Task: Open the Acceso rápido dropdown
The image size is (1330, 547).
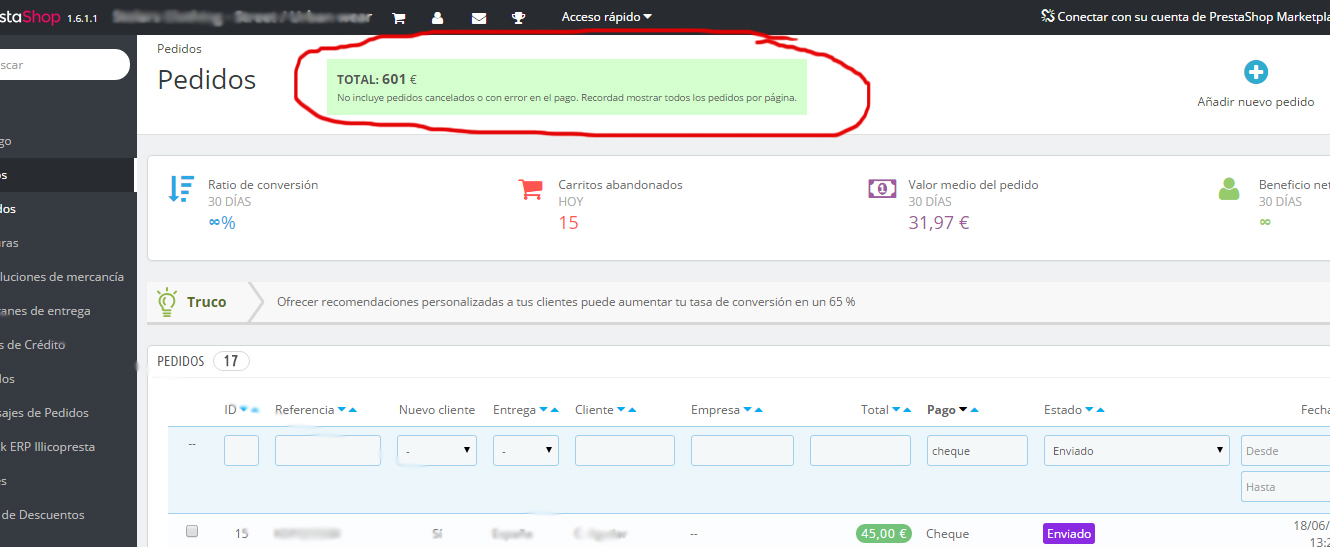Action: coord(606,17)
